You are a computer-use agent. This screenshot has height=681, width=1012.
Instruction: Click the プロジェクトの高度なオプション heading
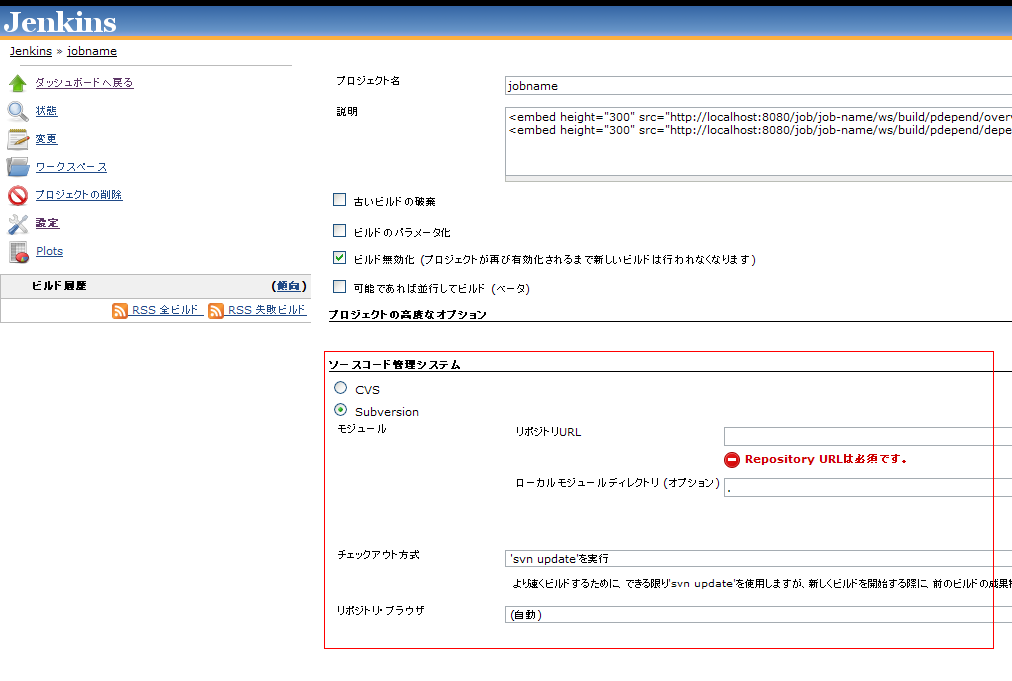point(408,315)
